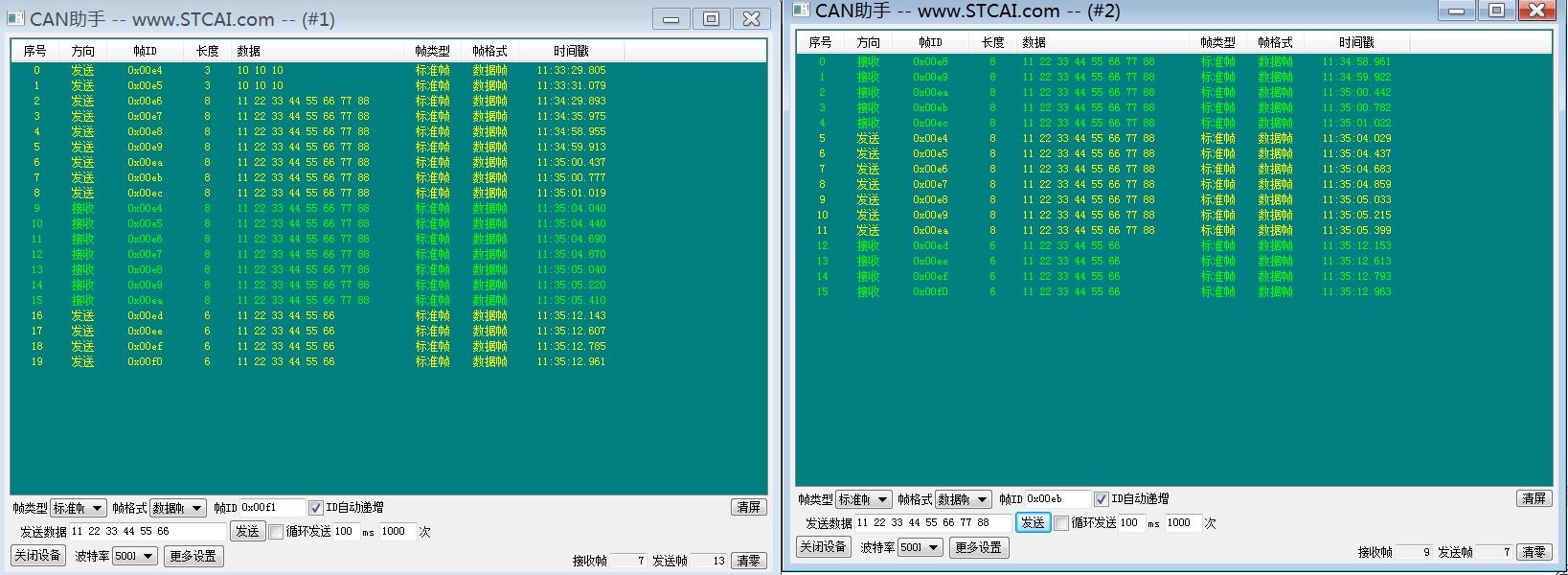Select row 0 with ID 0x00e4 in window #1
Image resolution: width=1568 pixels, height=575 pixels.
pos(389,70)
